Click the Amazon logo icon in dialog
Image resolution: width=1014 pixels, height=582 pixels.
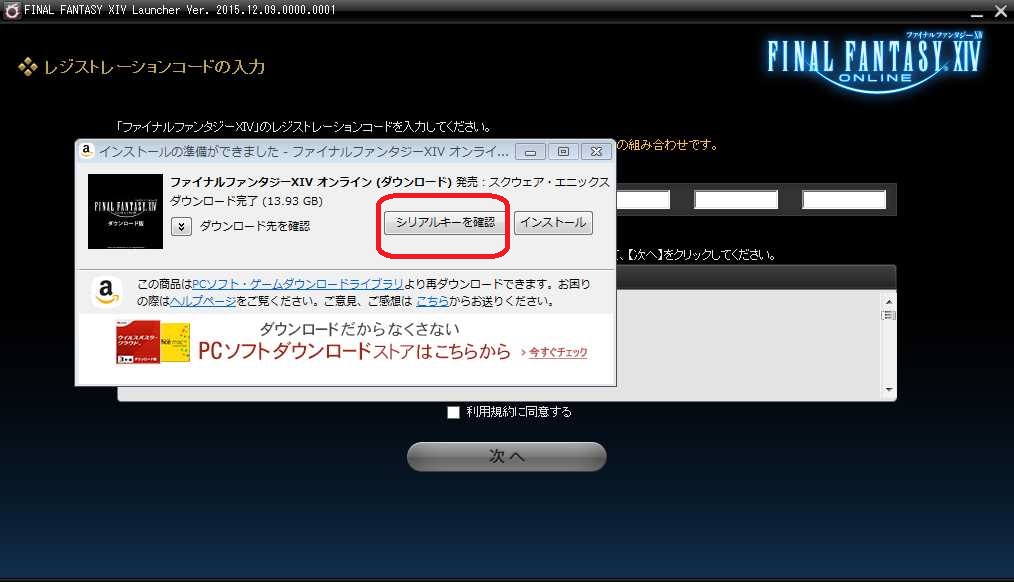(x=107, y=292)
